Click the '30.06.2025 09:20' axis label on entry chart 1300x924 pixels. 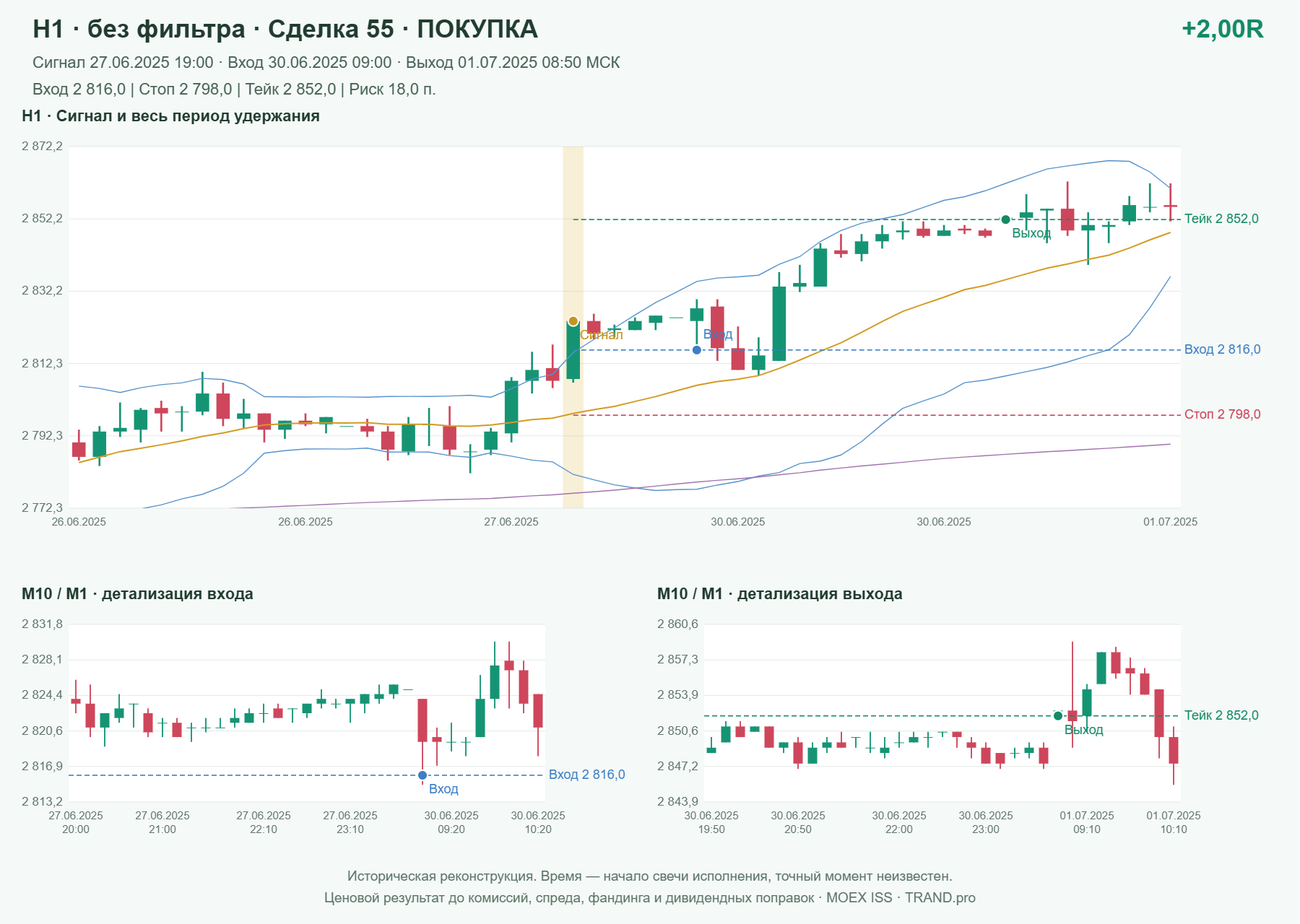pos(451,822)
